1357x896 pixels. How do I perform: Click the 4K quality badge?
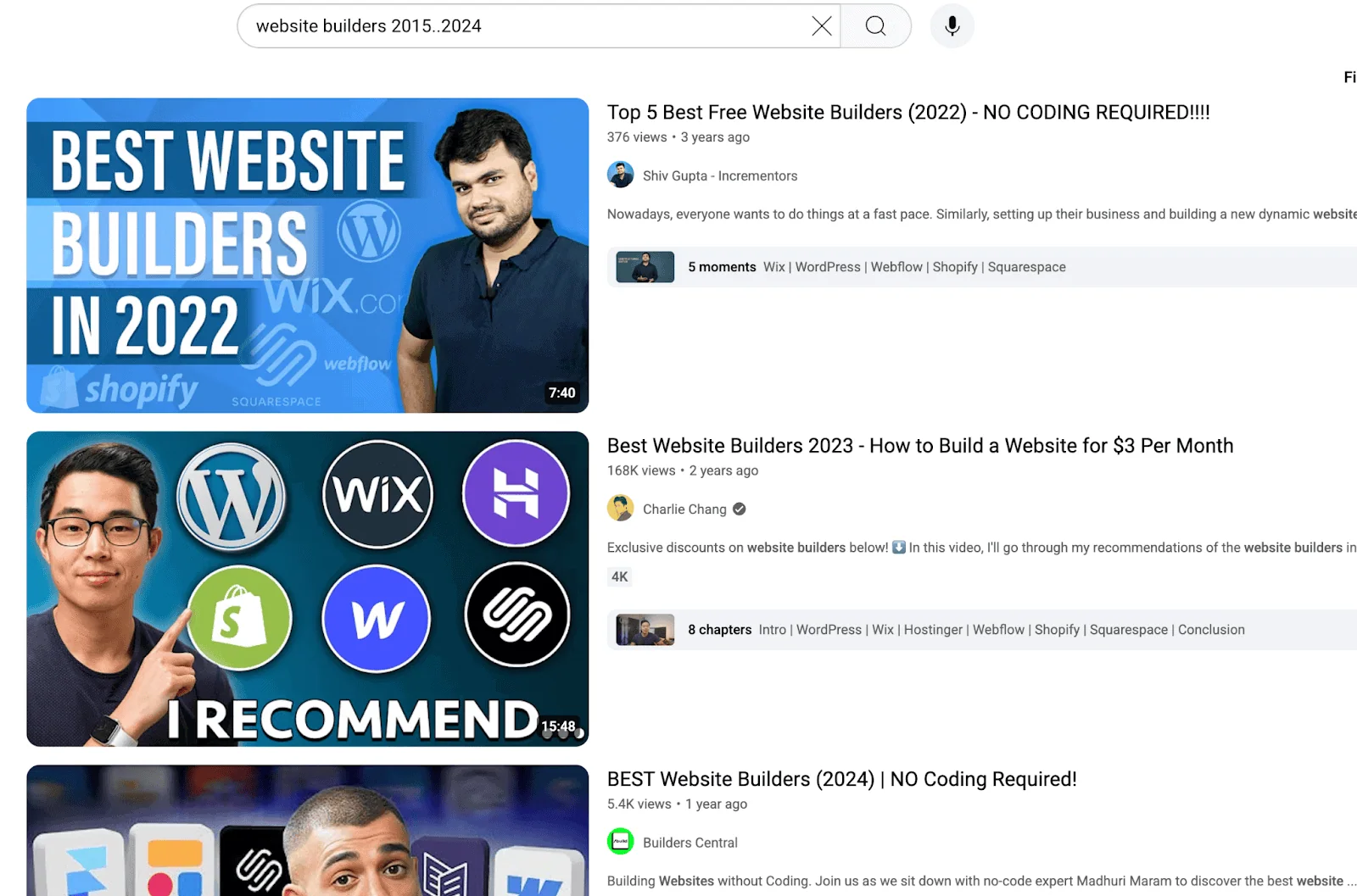pos(620,577)
